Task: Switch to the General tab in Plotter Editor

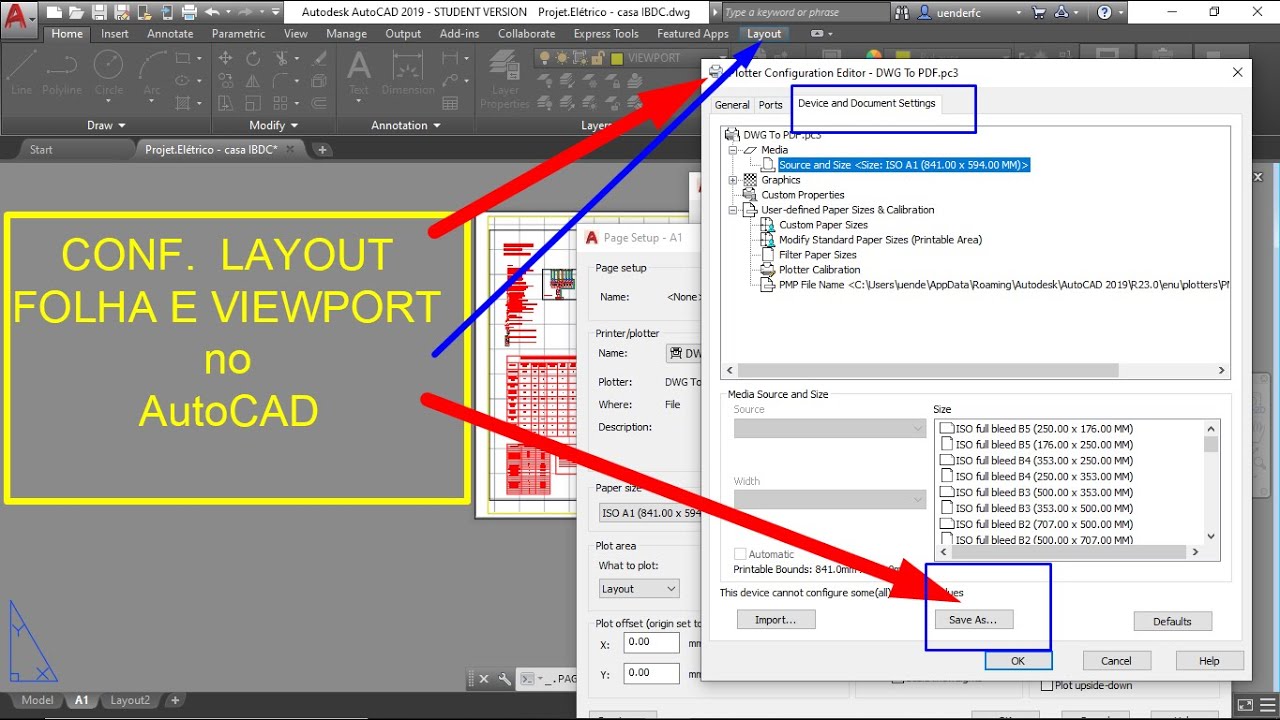Action: [732, 104]
